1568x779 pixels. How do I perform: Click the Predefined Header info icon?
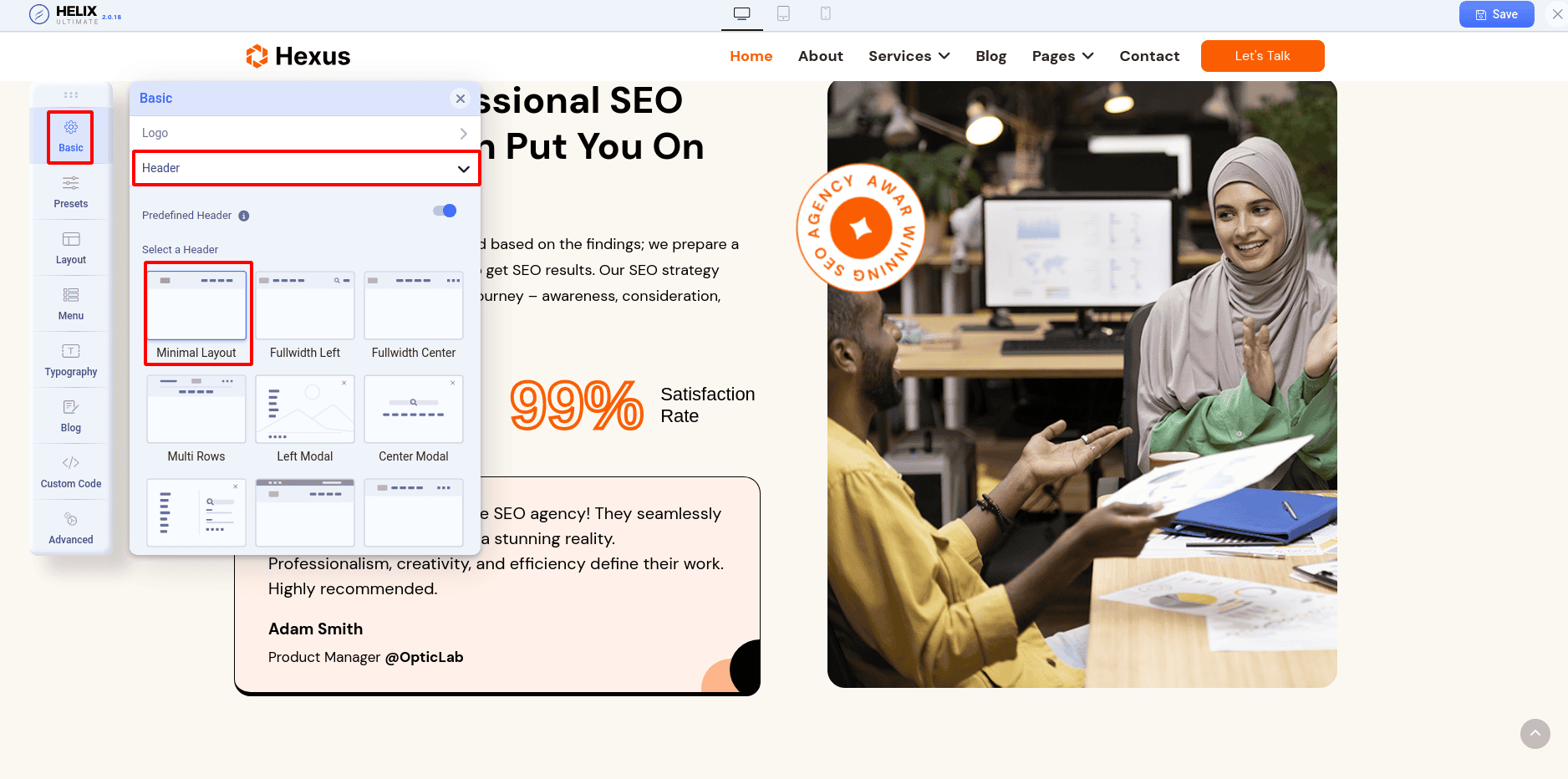click(243, 216)
